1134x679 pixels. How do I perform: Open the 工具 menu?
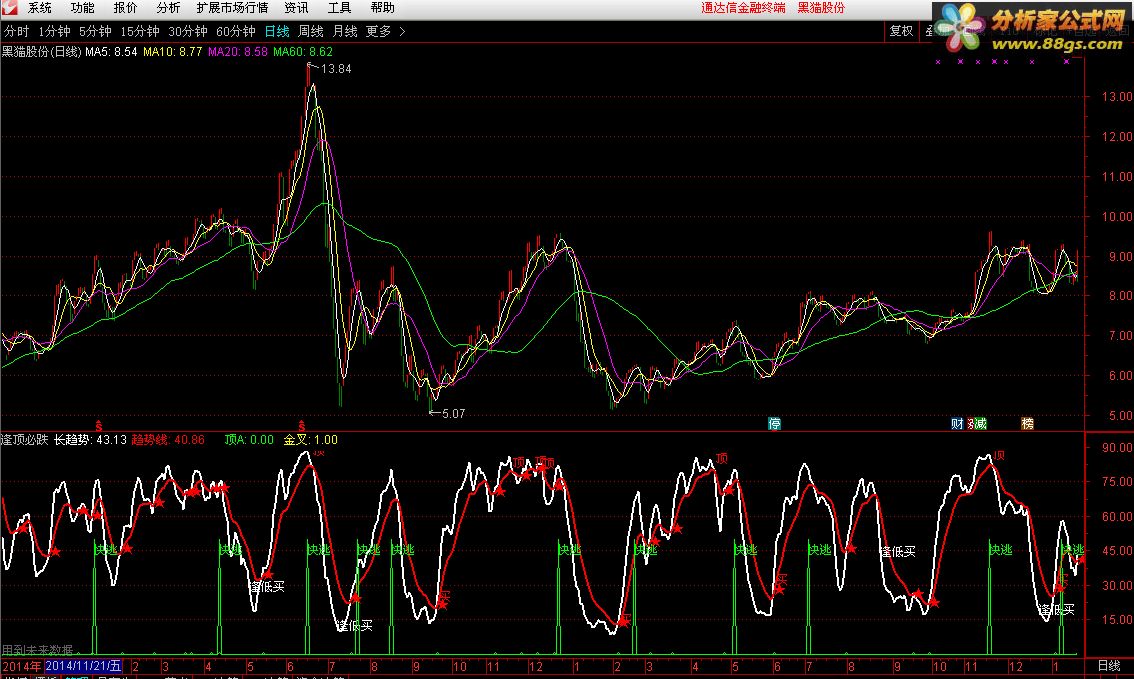coord(339,8)
